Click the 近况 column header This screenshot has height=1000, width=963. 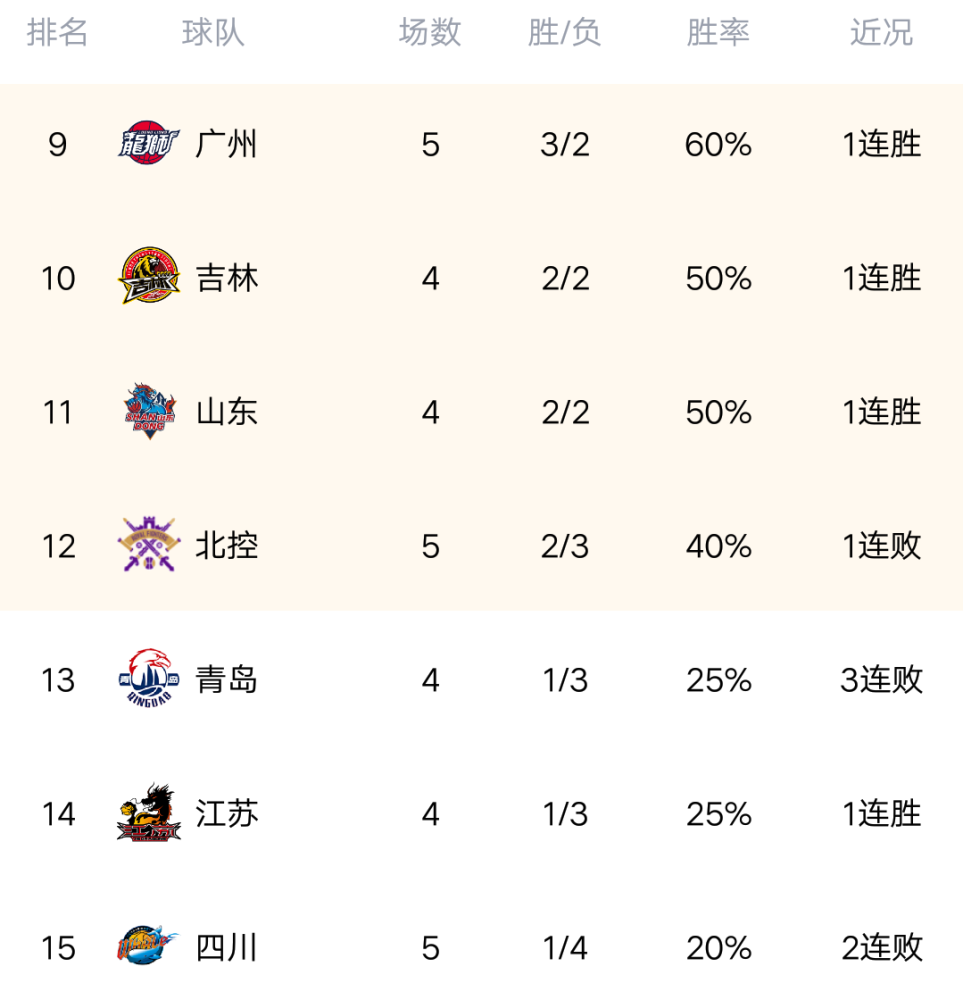point(882,33)
